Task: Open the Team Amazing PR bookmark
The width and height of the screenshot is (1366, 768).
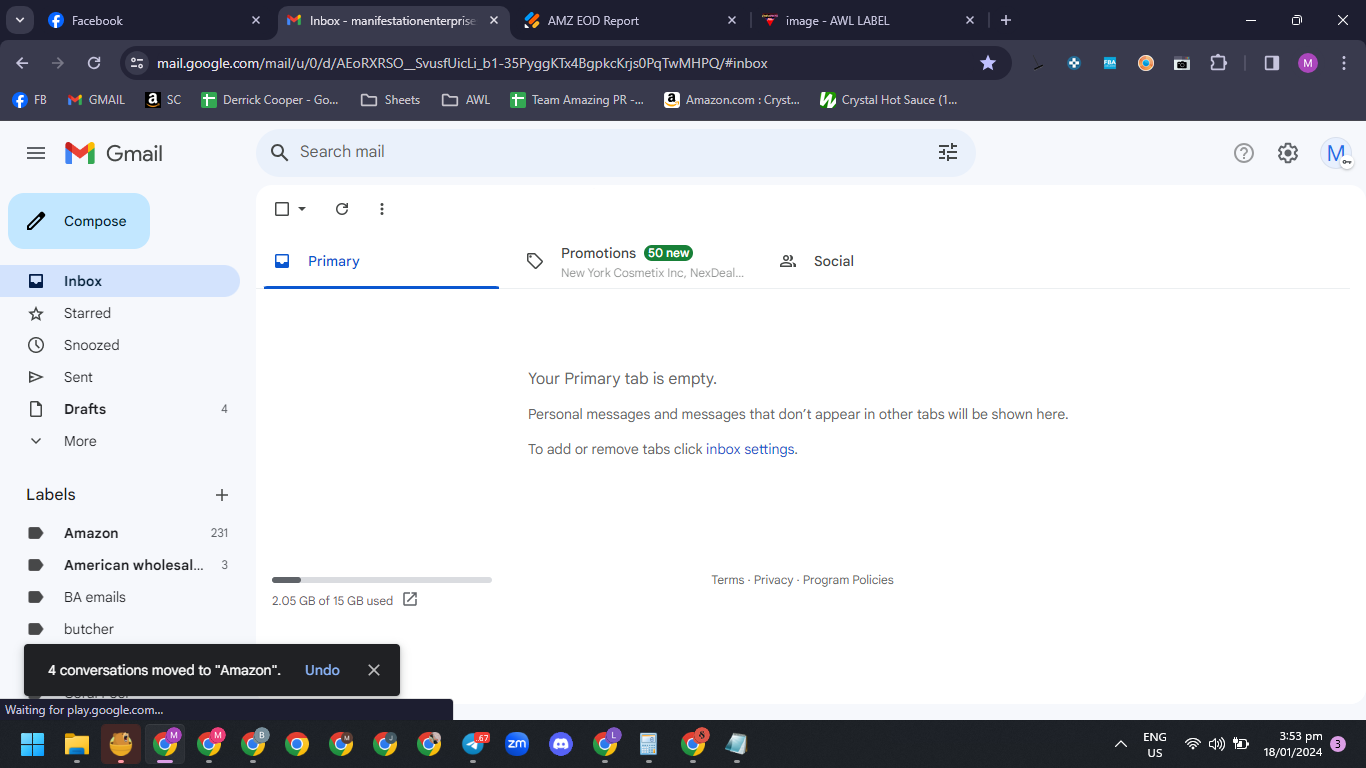Action: click(577, 100)
